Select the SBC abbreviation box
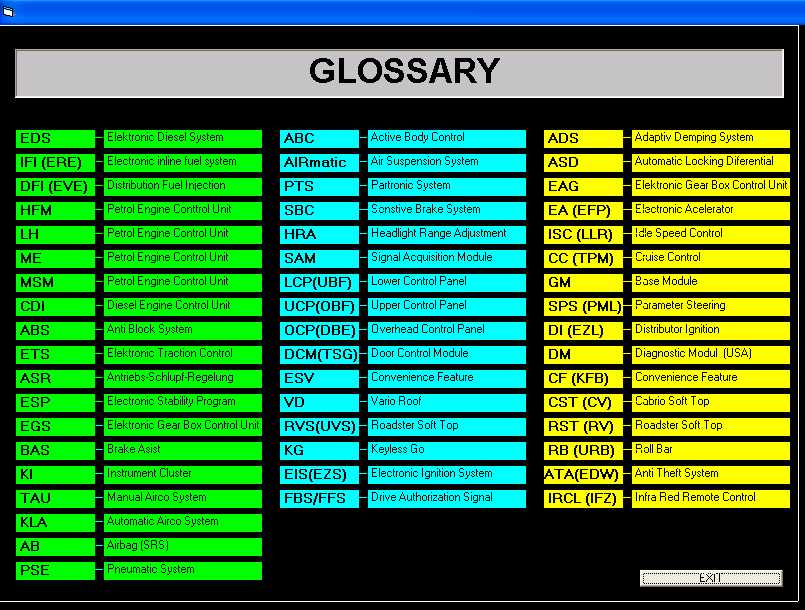Viewport: 805px width, 610px height. point(319,210)
